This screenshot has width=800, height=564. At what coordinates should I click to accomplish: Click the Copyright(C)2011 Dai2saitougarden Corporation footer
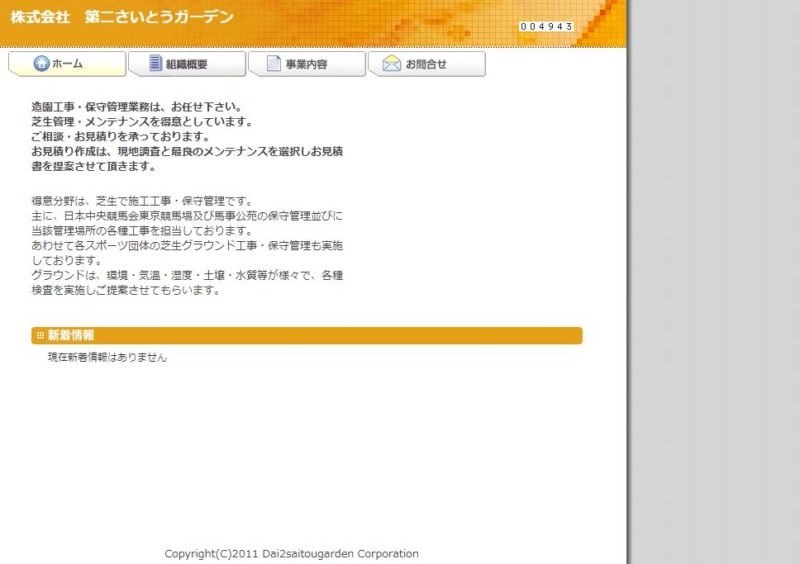[291, 554]
